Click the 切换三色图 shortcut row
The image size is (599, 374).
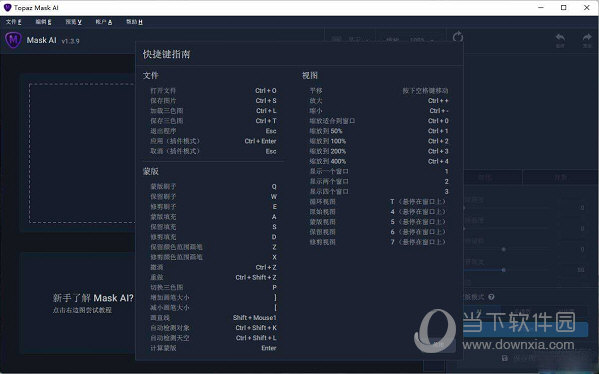pyautogui.click(x=213, y=287)
